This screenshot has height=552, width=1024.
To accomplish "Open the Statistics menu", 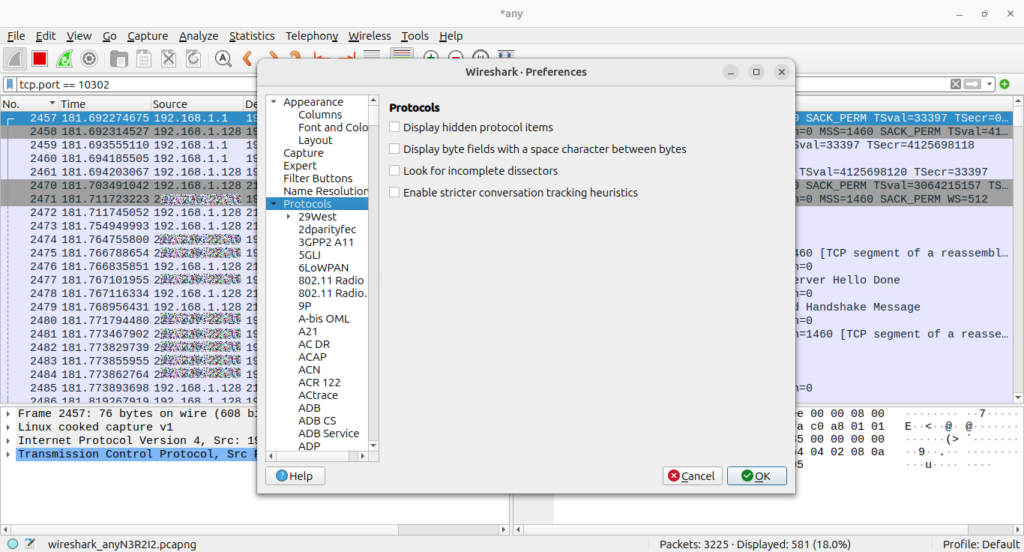I will (251, 36).
